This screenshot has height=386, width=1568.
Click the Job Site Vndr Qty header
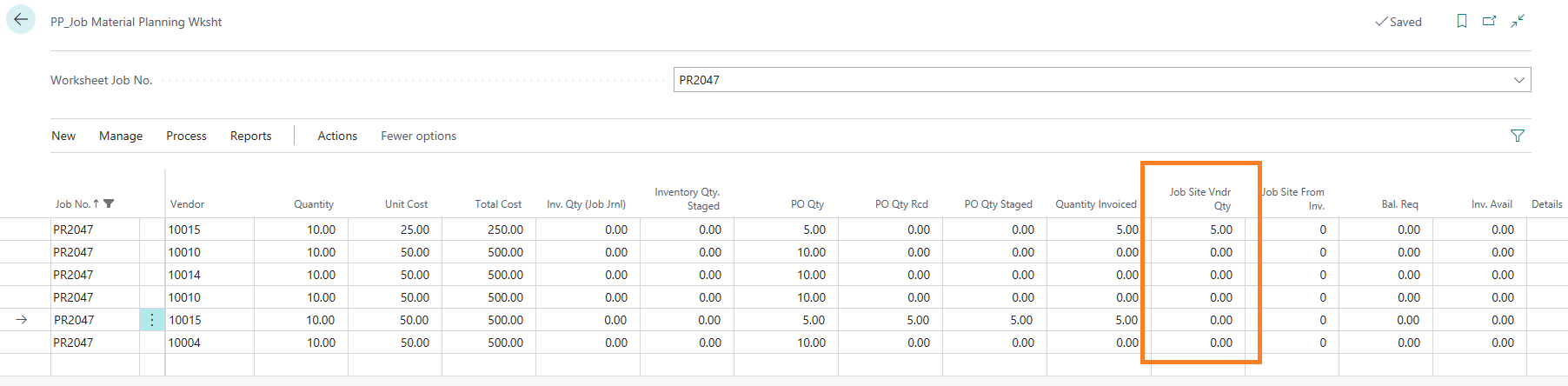click(1200, 199)
